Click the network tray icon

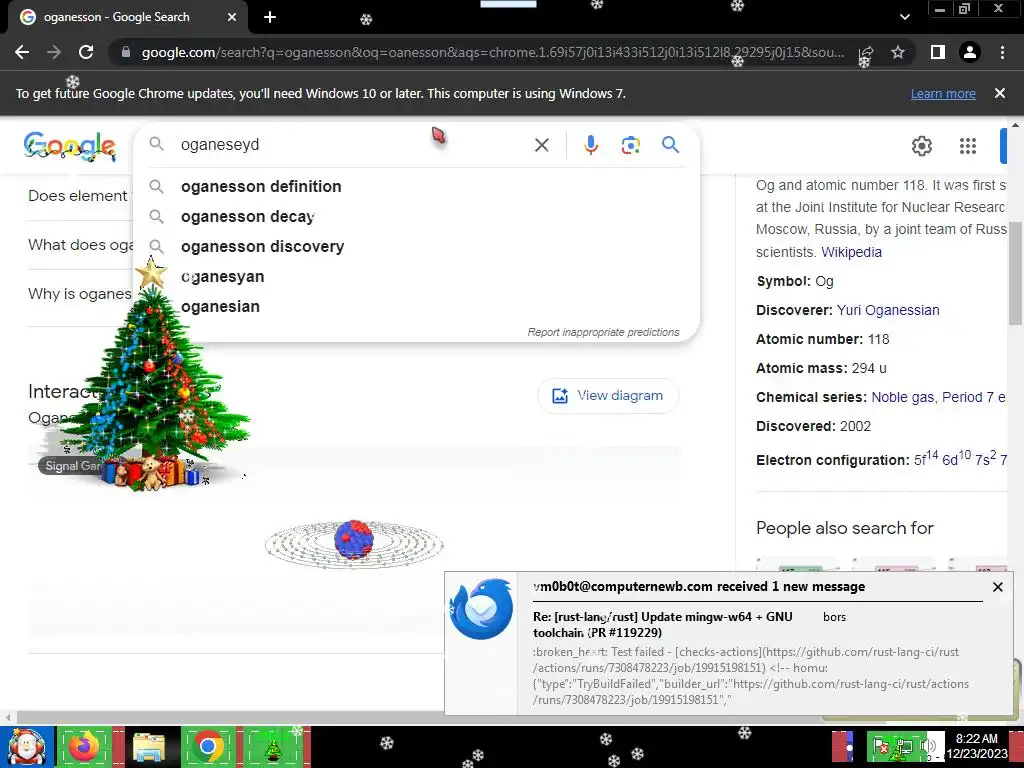(904, 745)
